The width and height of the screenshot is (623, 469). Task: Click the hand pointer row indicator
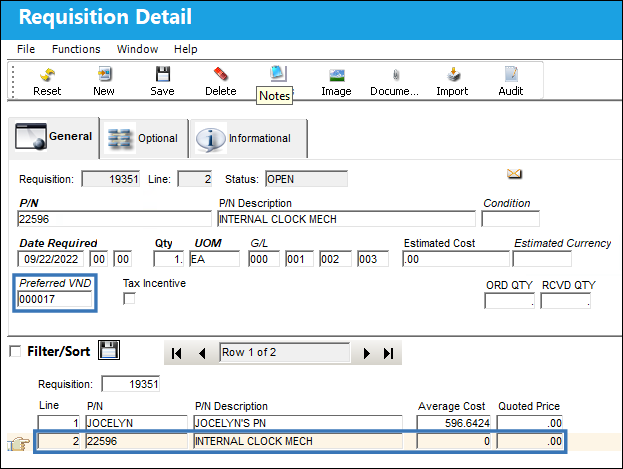(x=19, y=443)
